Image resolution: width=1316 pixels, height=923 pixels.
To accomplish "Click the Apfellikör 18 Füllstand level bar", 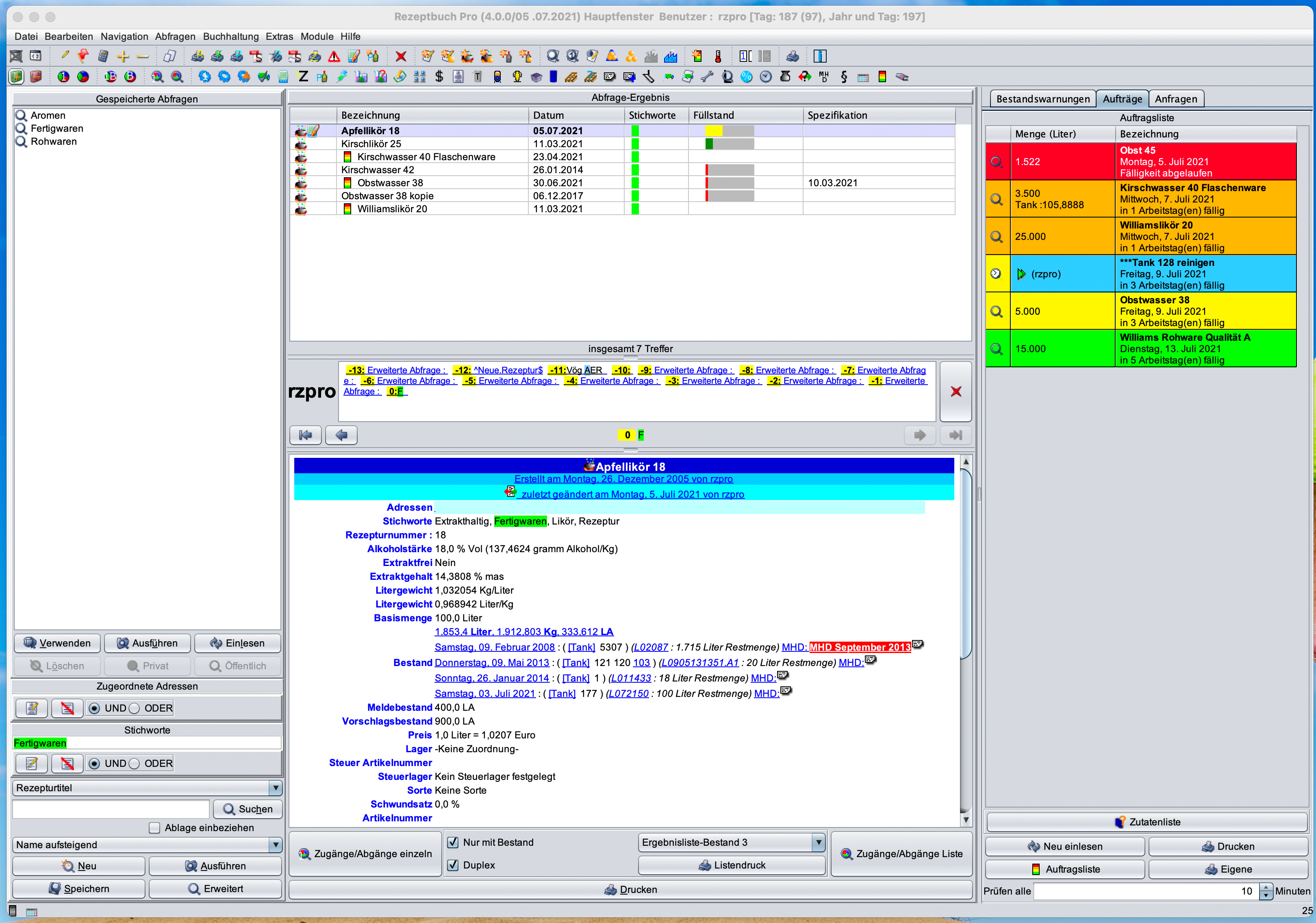I will tap(729, 131).
